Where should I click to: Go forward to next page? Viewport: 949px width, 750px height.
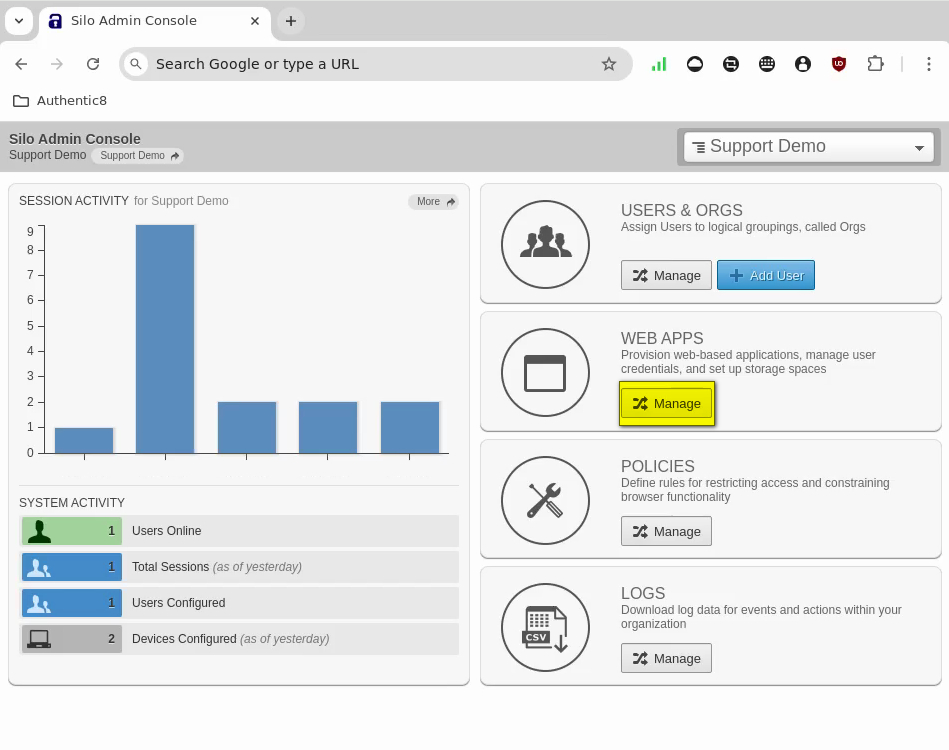tap(57, 64)
